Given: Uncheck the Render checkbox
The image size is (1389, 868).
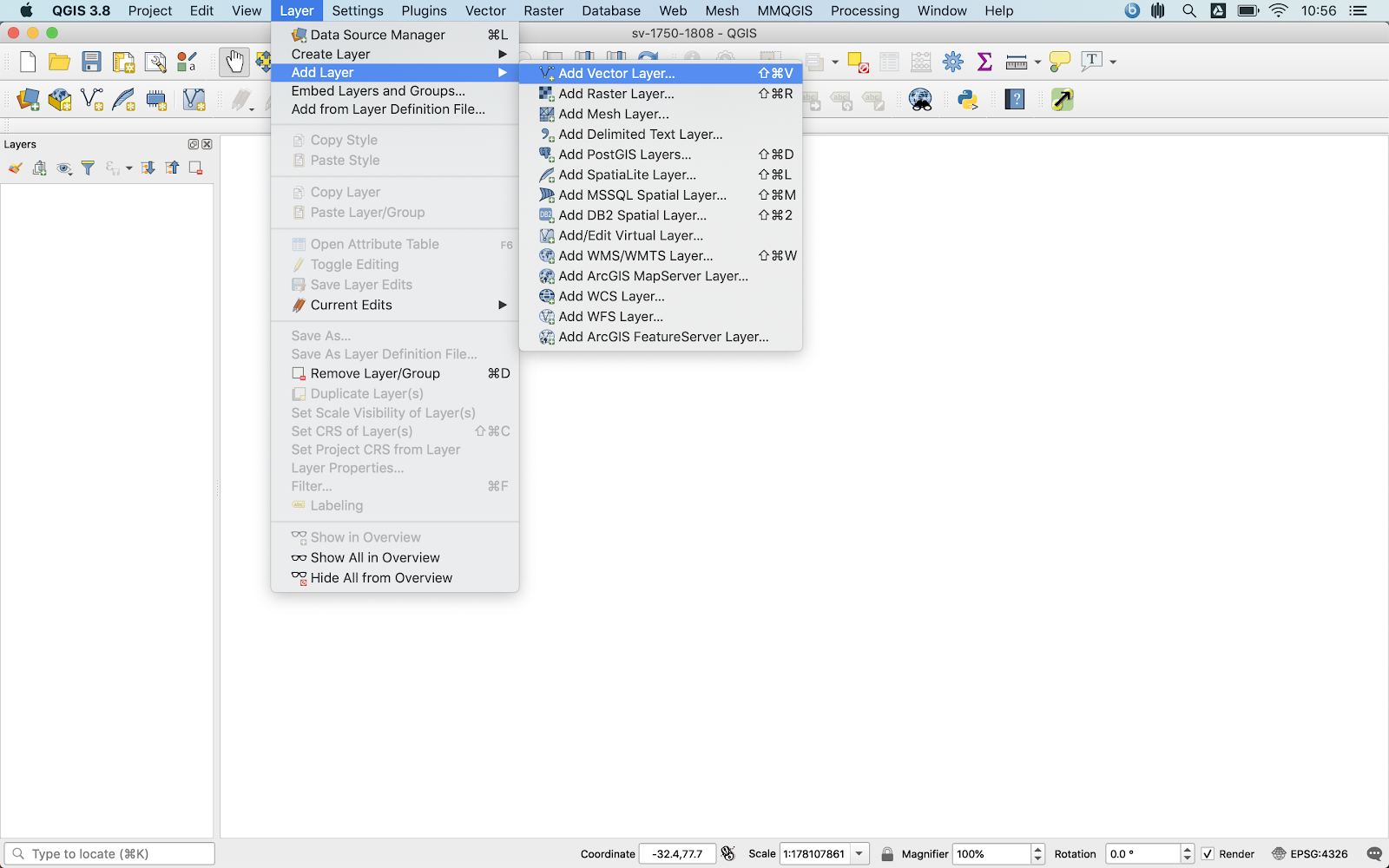Looking at the screenshot, I should tap(1208, 854).
